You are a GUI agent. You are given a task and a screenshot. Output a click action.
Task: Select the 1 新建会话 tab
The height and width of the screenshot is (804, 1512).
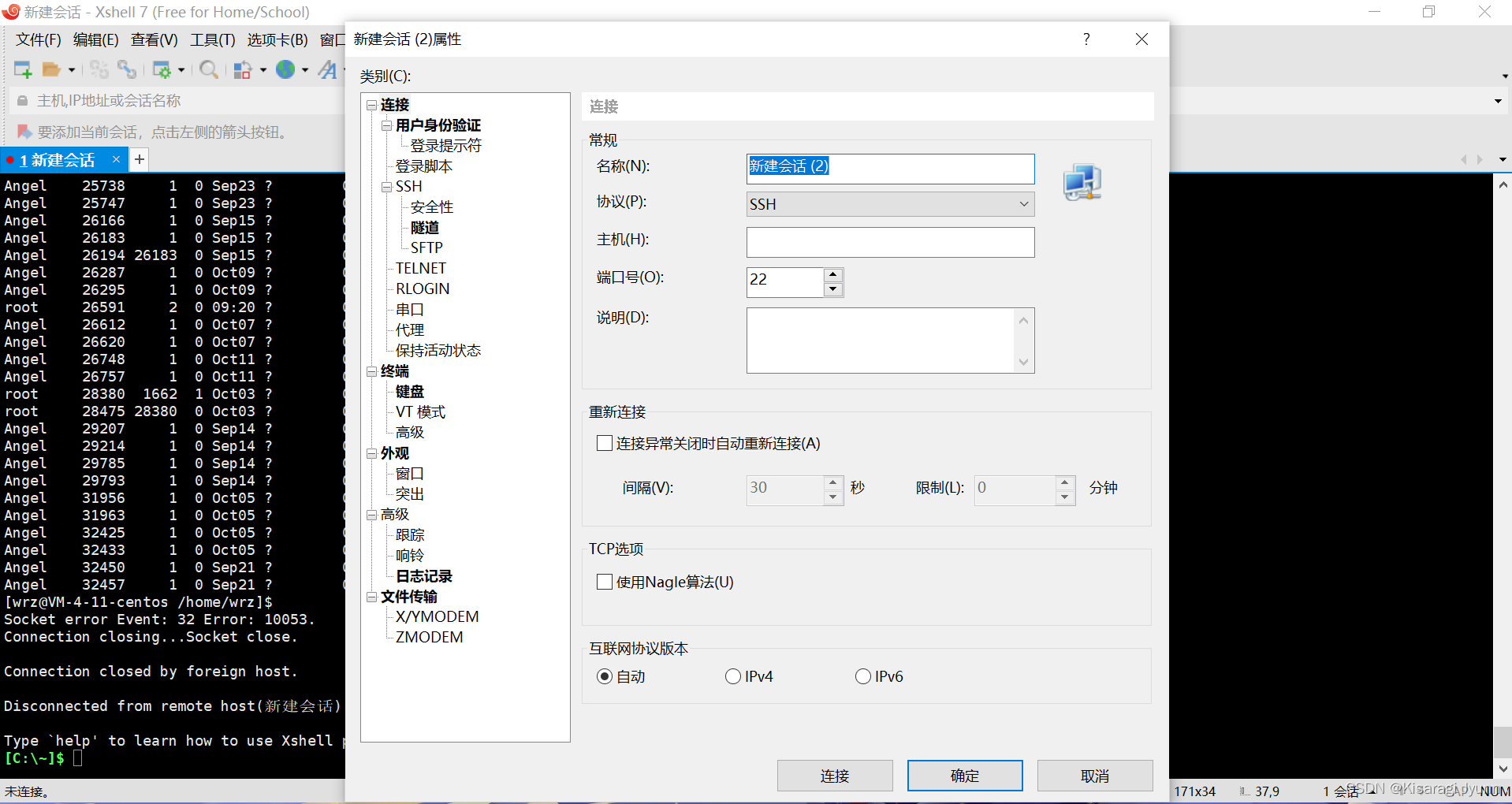[57, 160]
